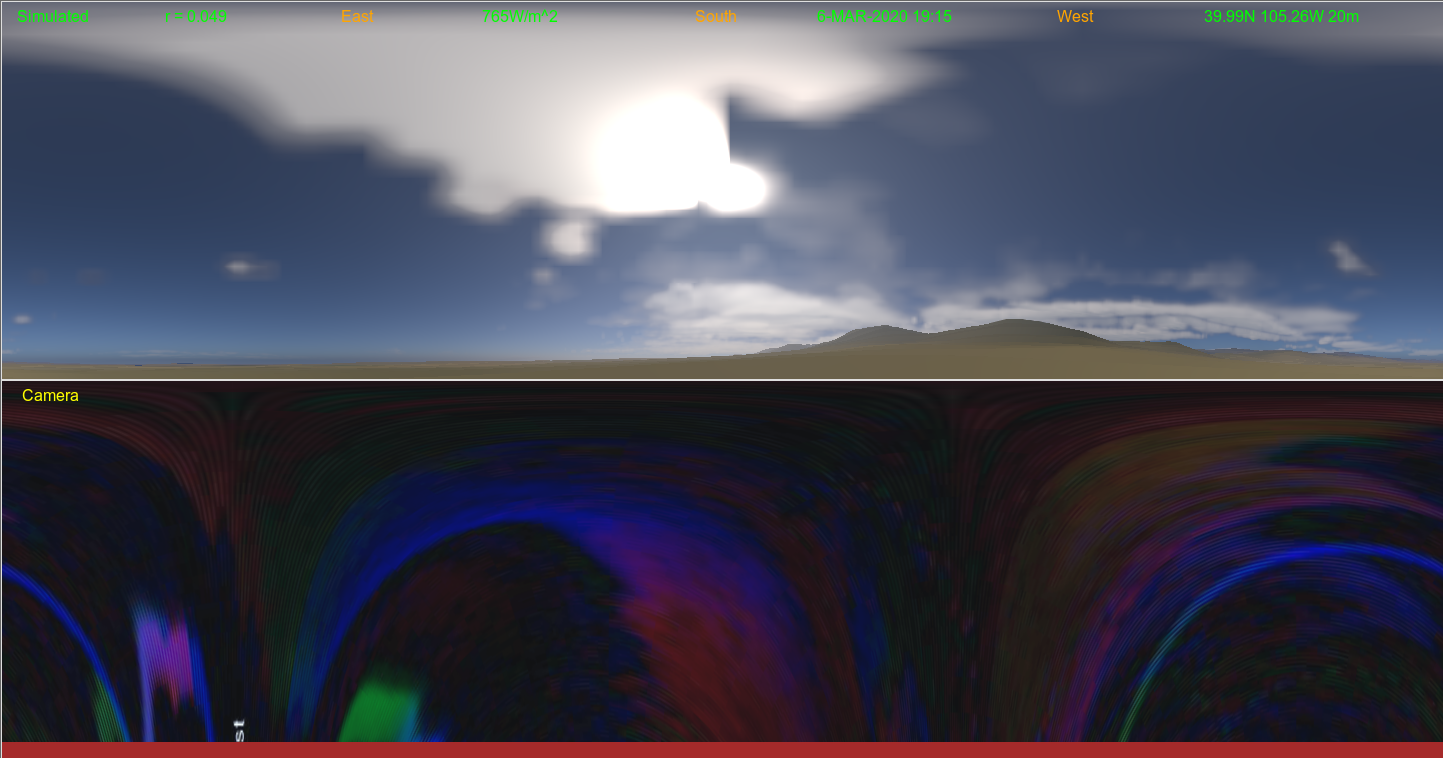
Task: Click the rotated white text in camera panel
Action: (x=239, y=729)
